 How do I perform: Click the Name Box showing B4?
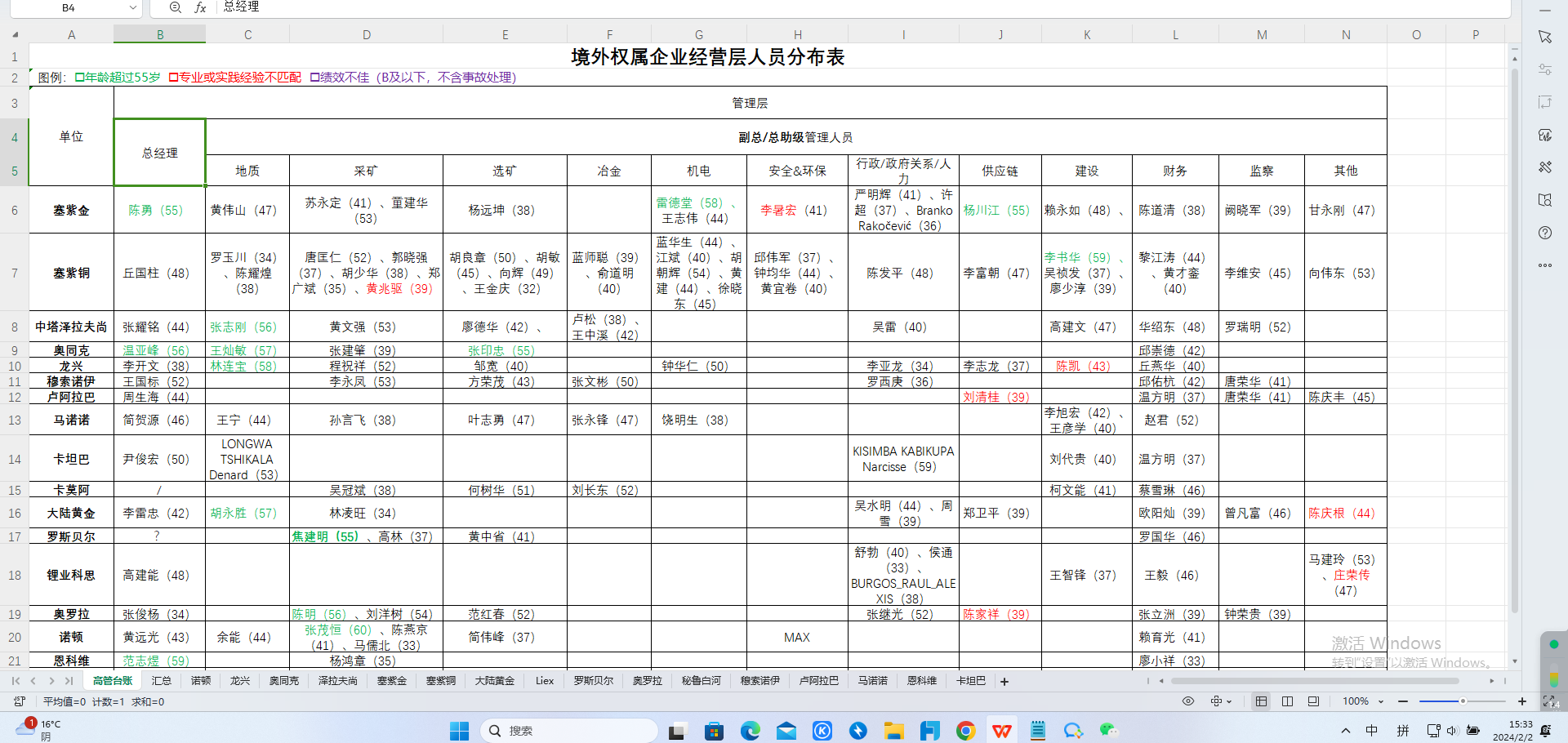coord(69,7)
